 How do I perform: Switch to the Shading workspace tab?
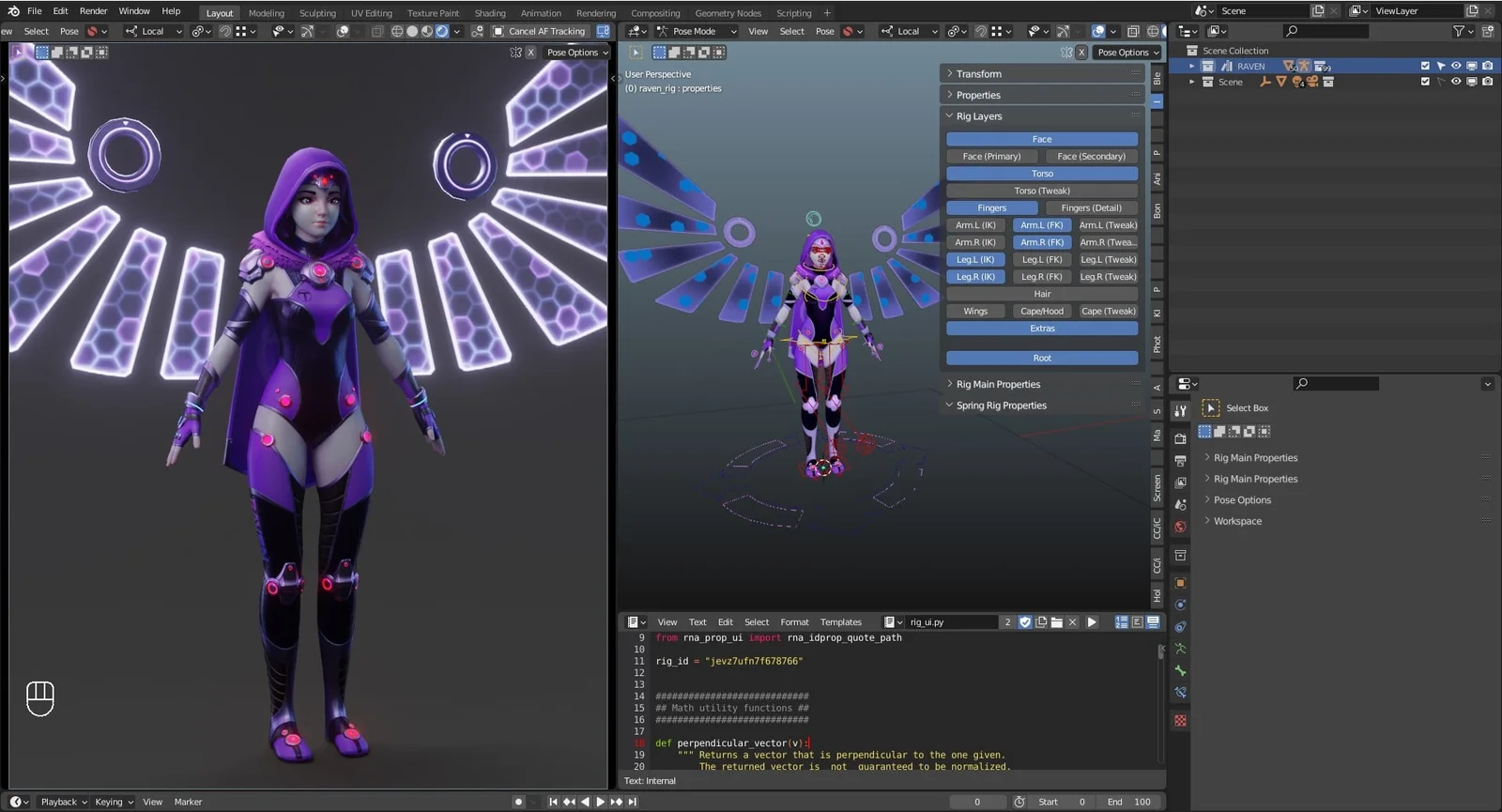point(489,13)
